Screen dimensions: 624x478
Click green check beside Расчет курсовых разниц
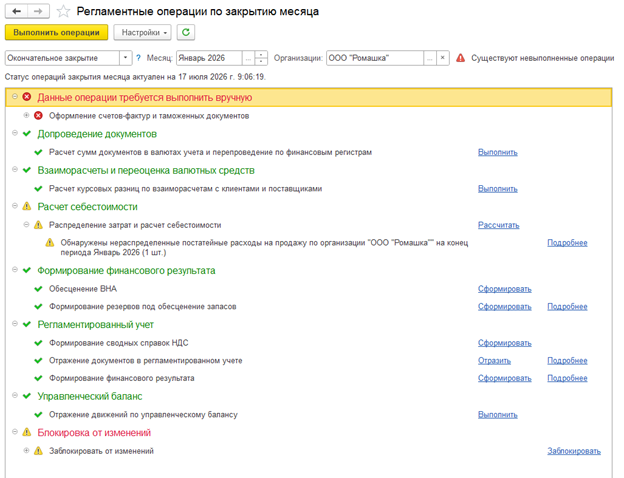point(38,189)
